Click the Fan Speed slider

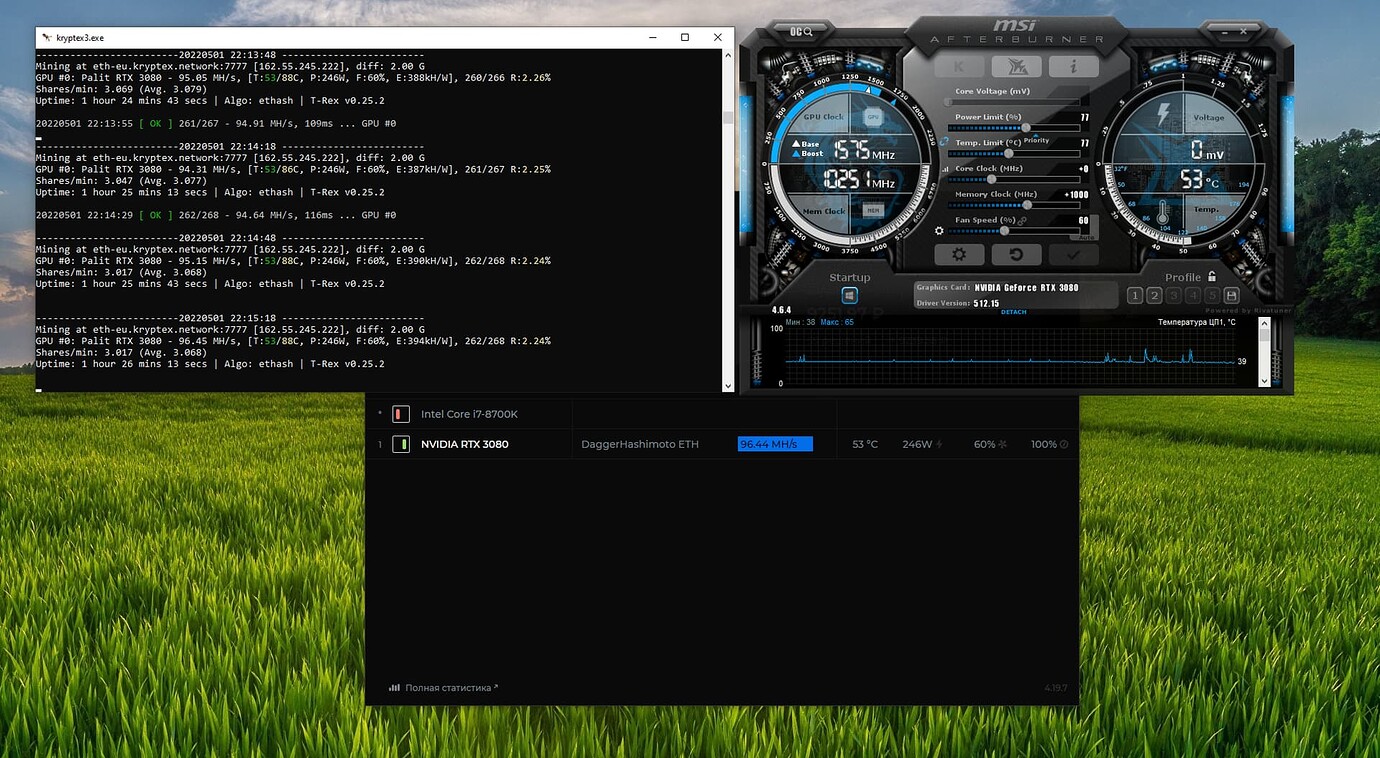pos(1014,231)
